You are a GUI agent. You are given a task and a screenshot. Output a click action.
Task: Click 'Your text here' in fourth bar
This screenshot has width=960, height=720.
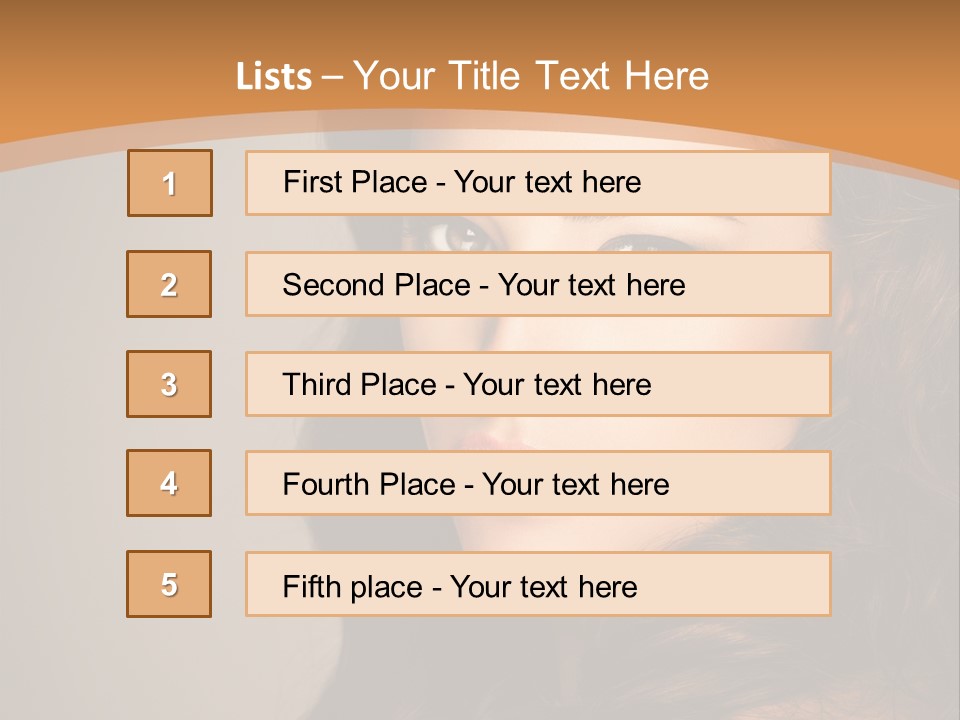click(x=576, y=484)
